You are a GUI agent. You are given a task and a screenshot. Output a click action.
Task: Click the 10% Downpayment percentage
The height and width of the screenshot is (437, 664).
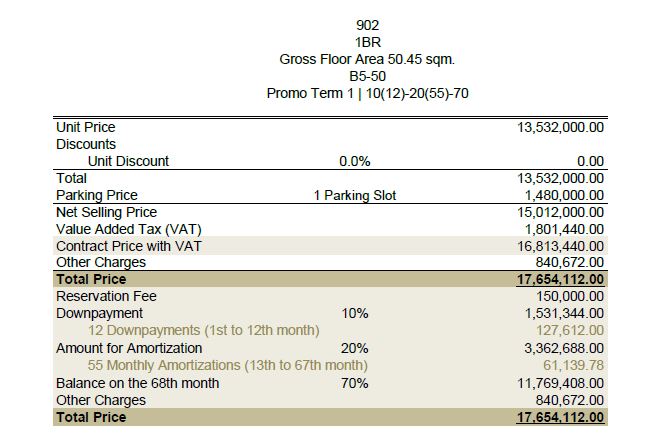[355, 314]
